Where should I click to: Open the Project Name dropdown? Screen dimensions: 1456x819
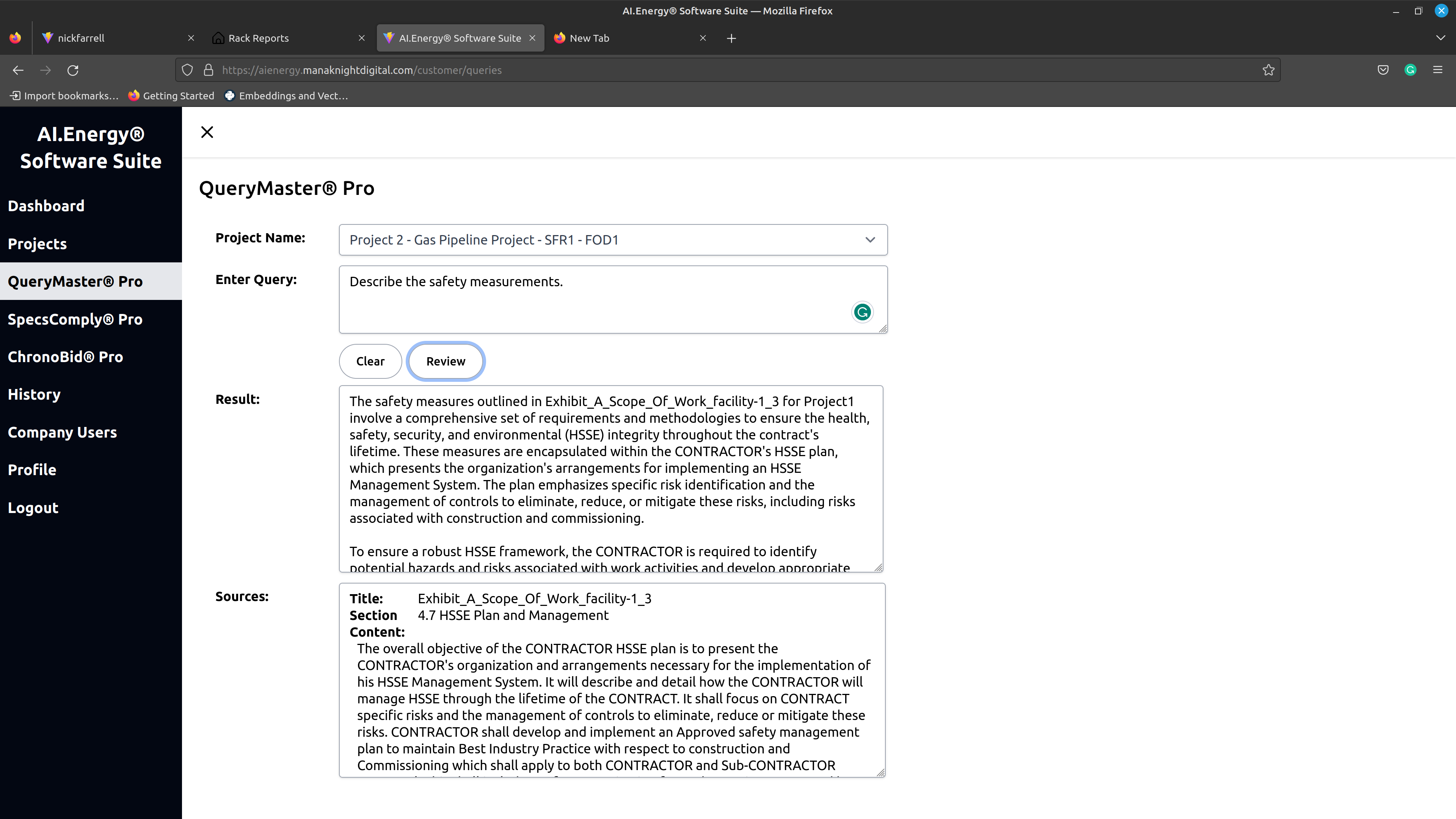click(x=613, y=240)
